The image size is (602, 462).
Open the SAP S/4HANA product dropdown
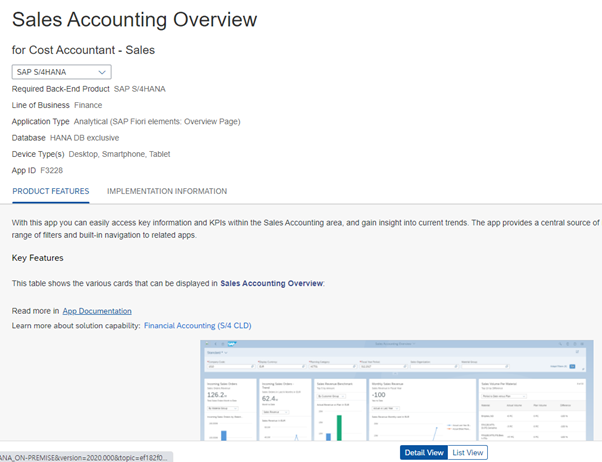(61, 72)
